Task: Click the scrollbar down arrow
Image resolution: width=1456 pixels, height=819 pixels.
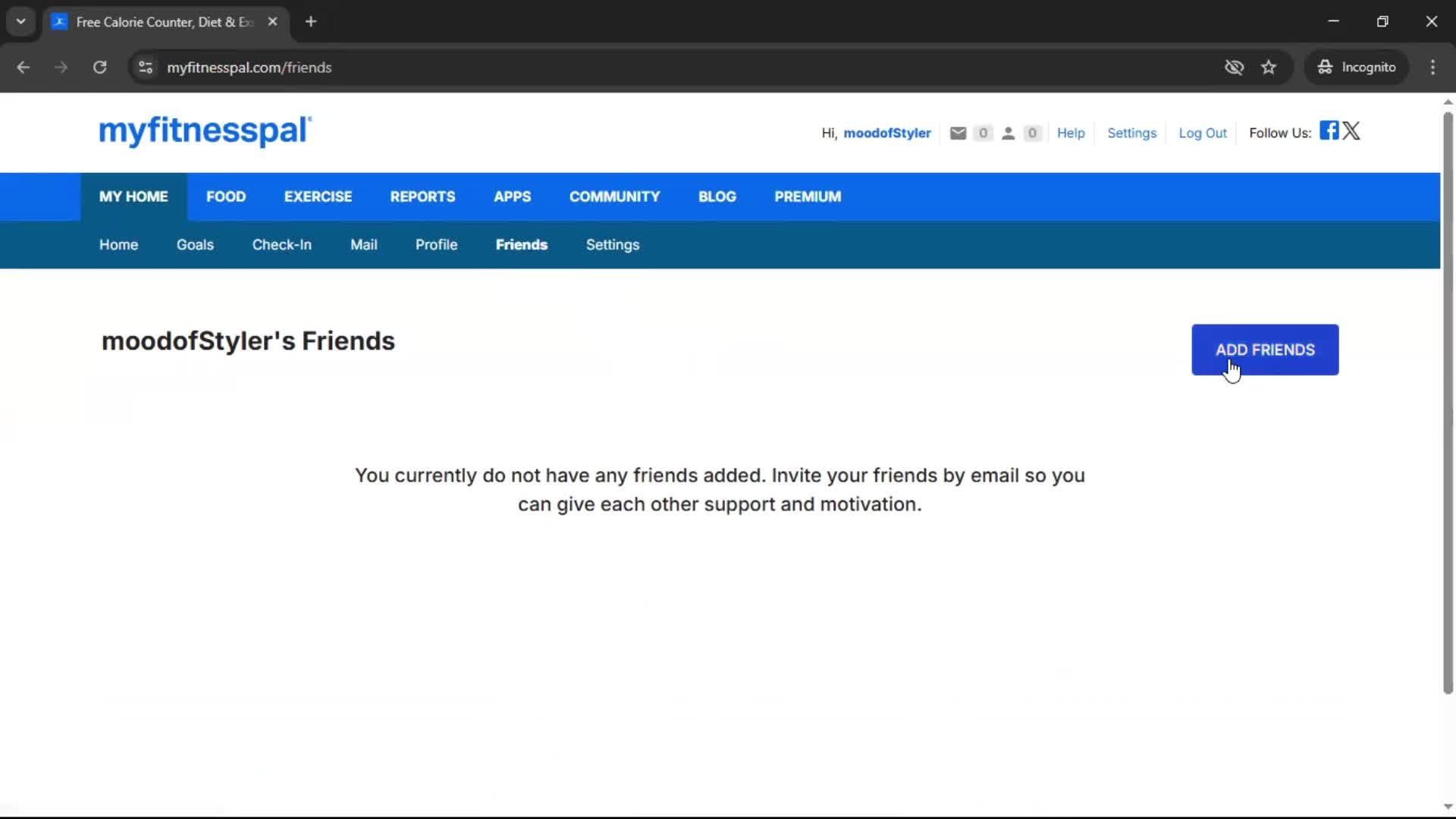Action: point(1448,807)
